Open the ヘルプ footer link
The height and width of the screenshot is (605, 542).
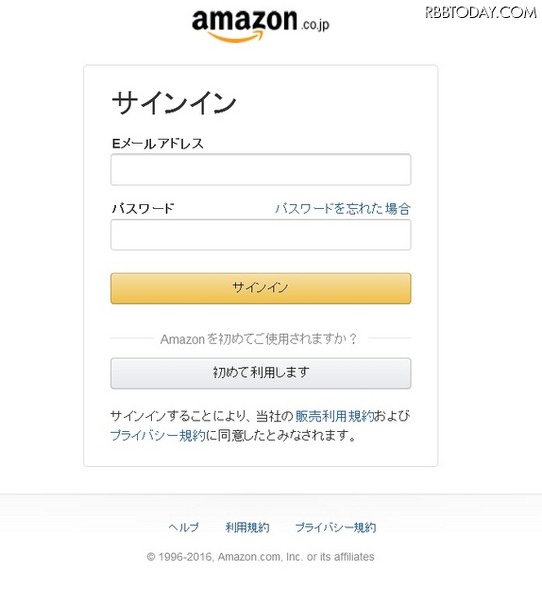(x=184, y=527)
